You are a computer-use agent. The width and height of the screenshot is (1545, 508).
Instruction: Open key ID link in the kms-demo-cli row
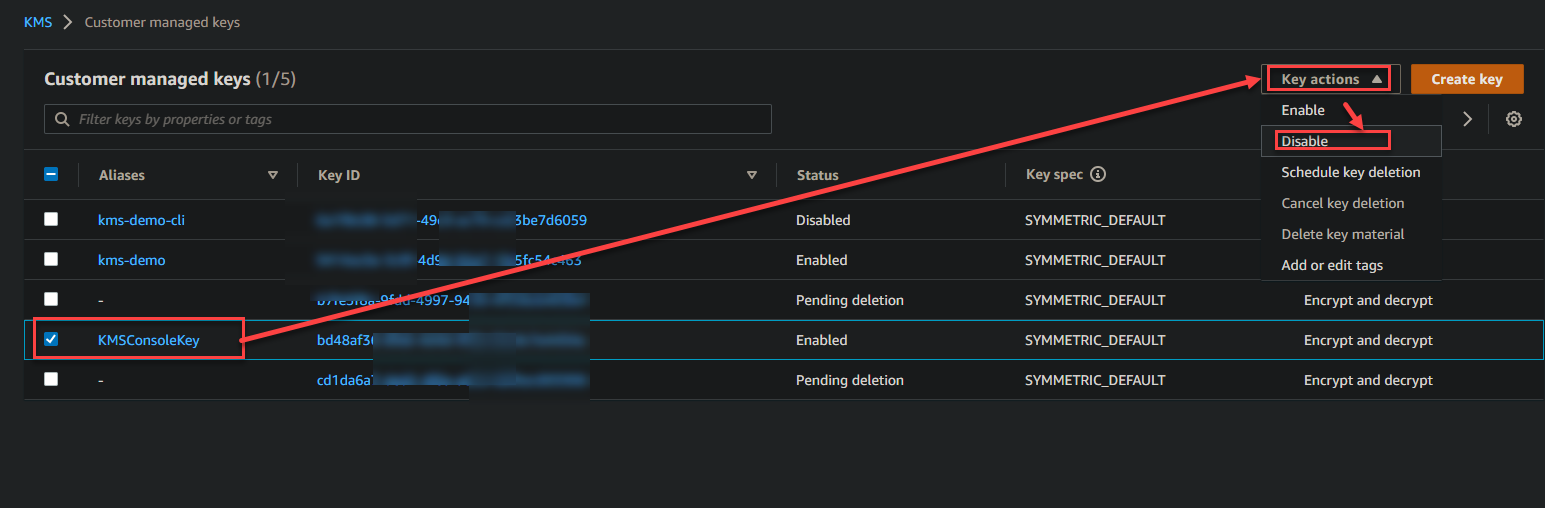tap(452, 220)
